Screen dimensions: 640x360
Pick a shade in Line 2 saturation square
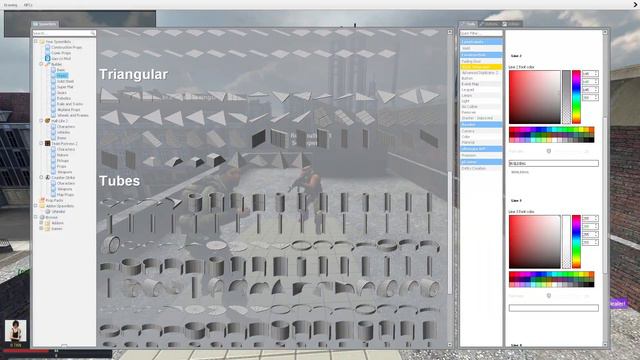[534, 97]
